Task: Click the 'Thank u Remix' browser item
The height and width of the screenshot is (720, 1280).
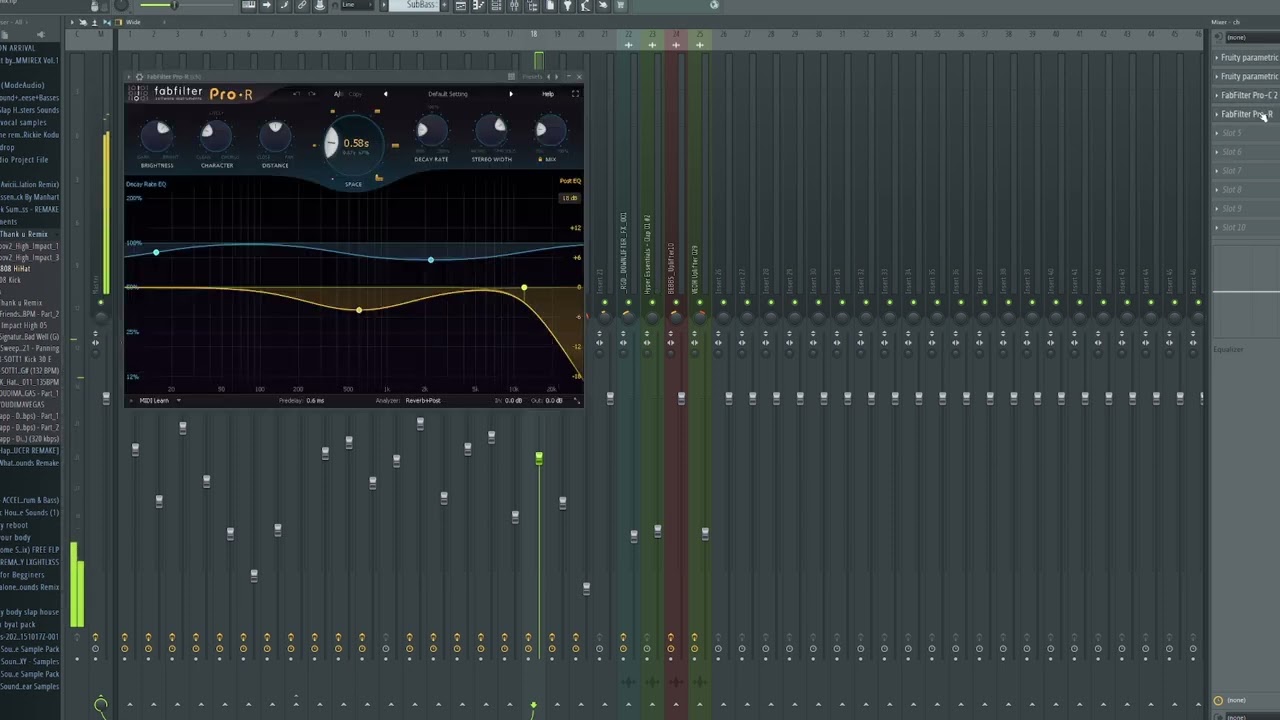Action: click(x=23, y=234)
